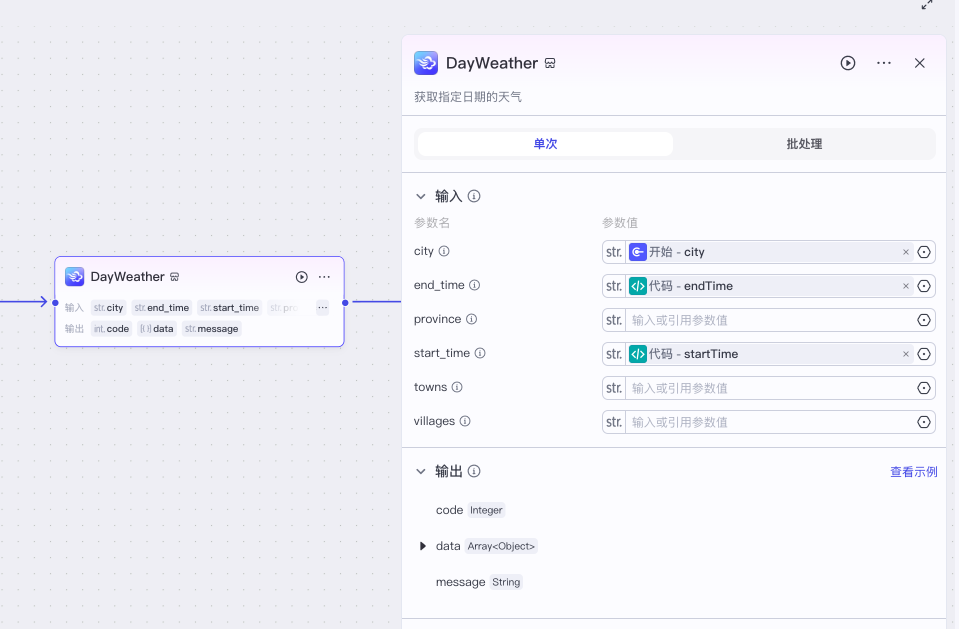This screenshot has width=959, height=629.
Task: Open the variable picker for villages
Action: [924, 422]
